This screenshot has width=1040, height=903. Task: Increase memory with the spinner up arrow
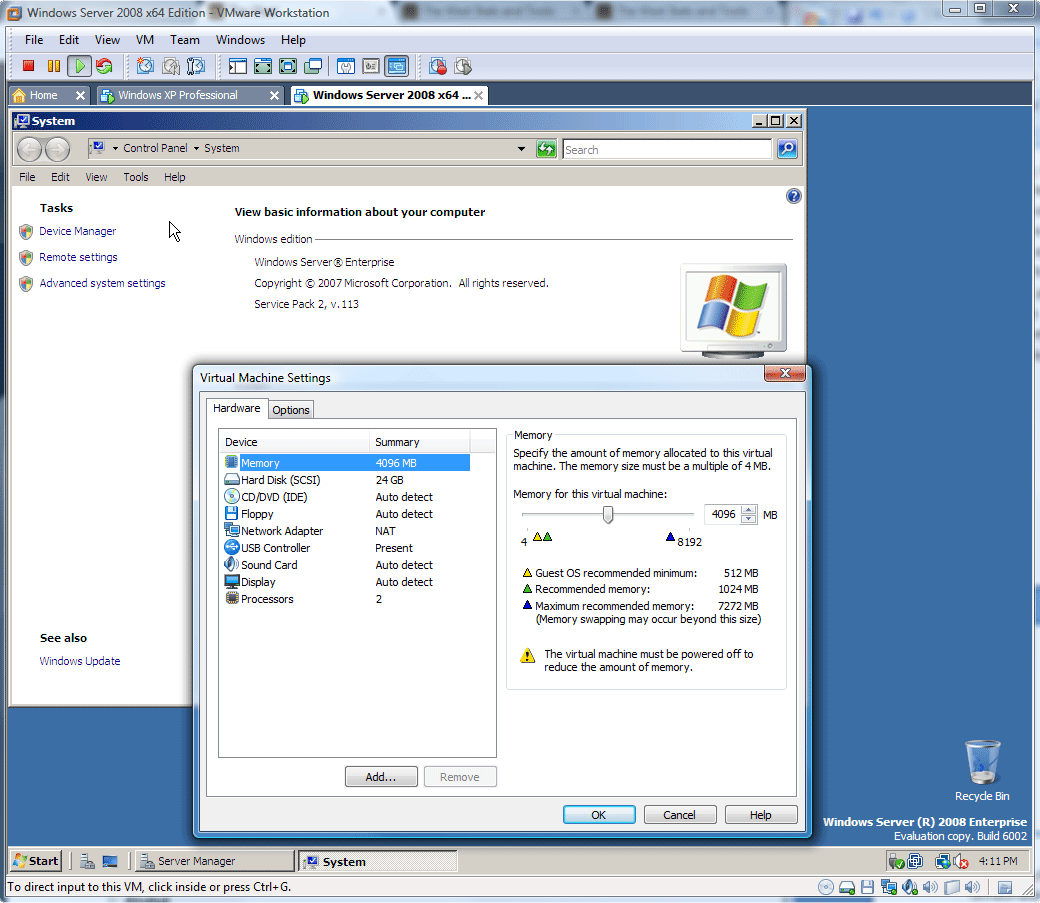[x=749, y=510]
